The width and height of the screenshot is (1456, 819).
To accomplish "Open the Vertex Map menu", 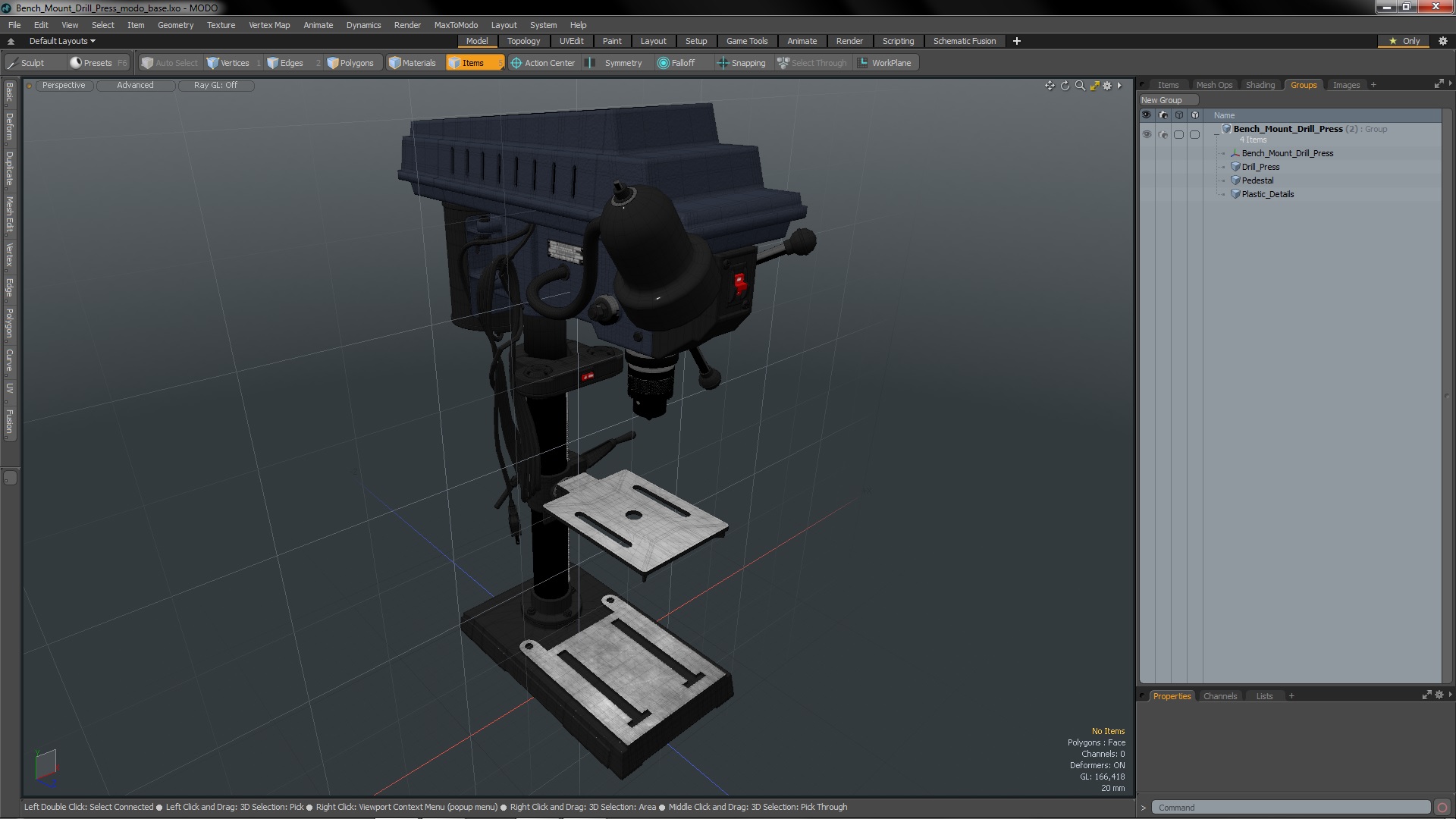I will tap(269, 25).
